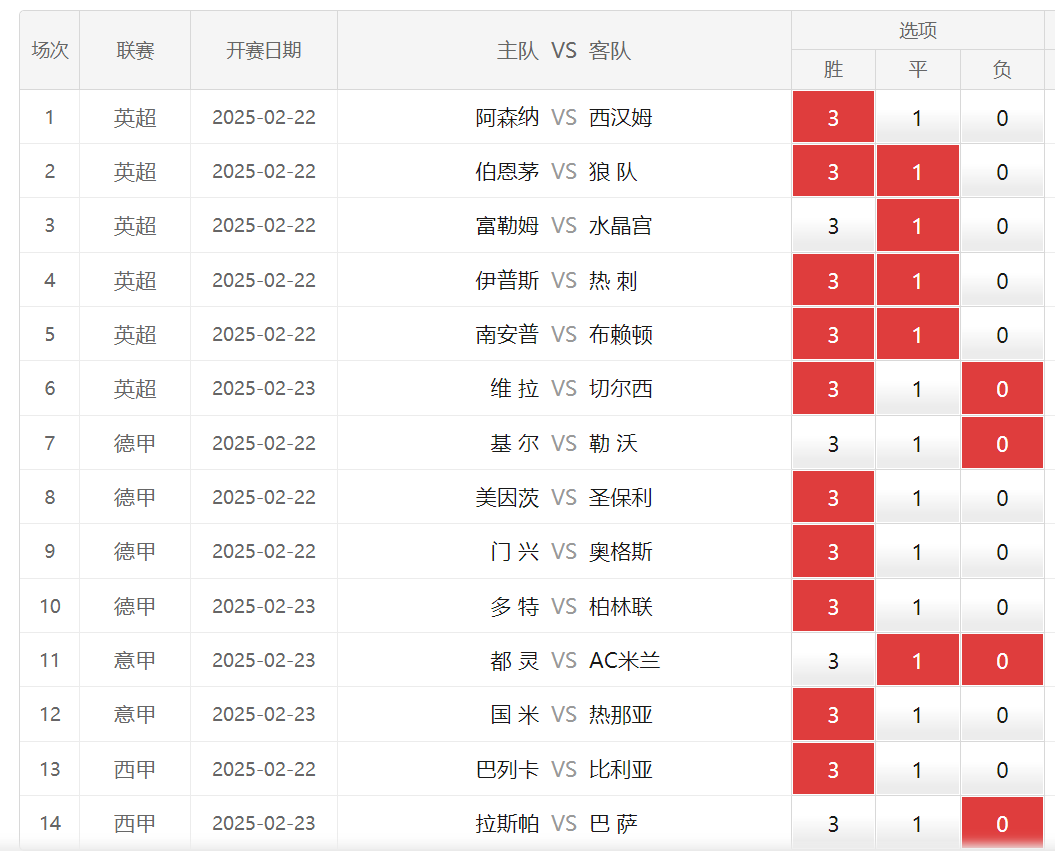Select win (3) for 富勒姆 VS 水晶宫
Screen dimensions: 1055x863
click(833, 225)
